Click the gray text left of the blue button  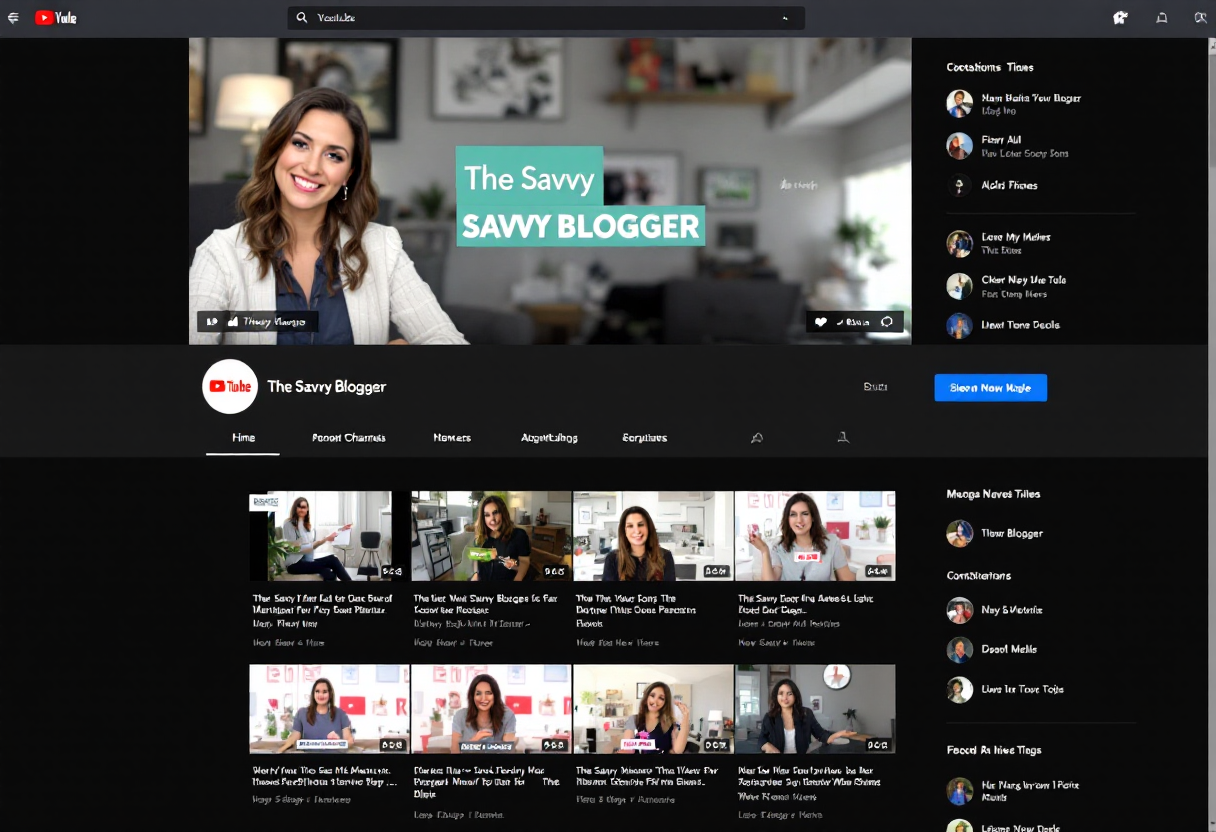click(875, 387)
